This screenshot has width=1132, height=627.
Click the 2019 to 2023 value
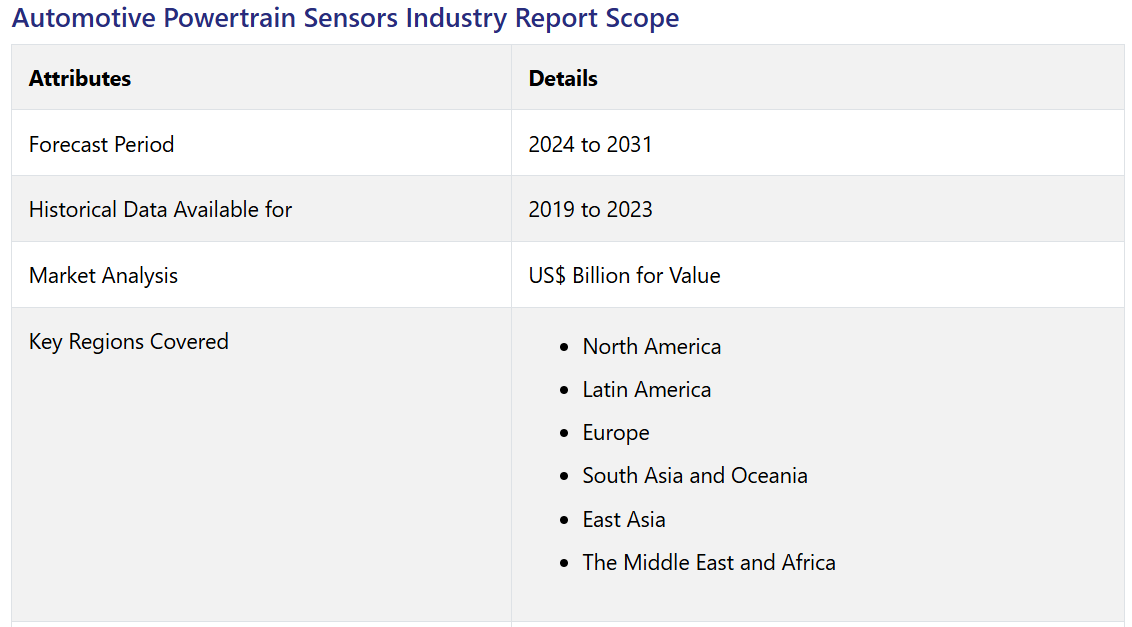(x=590, y=209)
